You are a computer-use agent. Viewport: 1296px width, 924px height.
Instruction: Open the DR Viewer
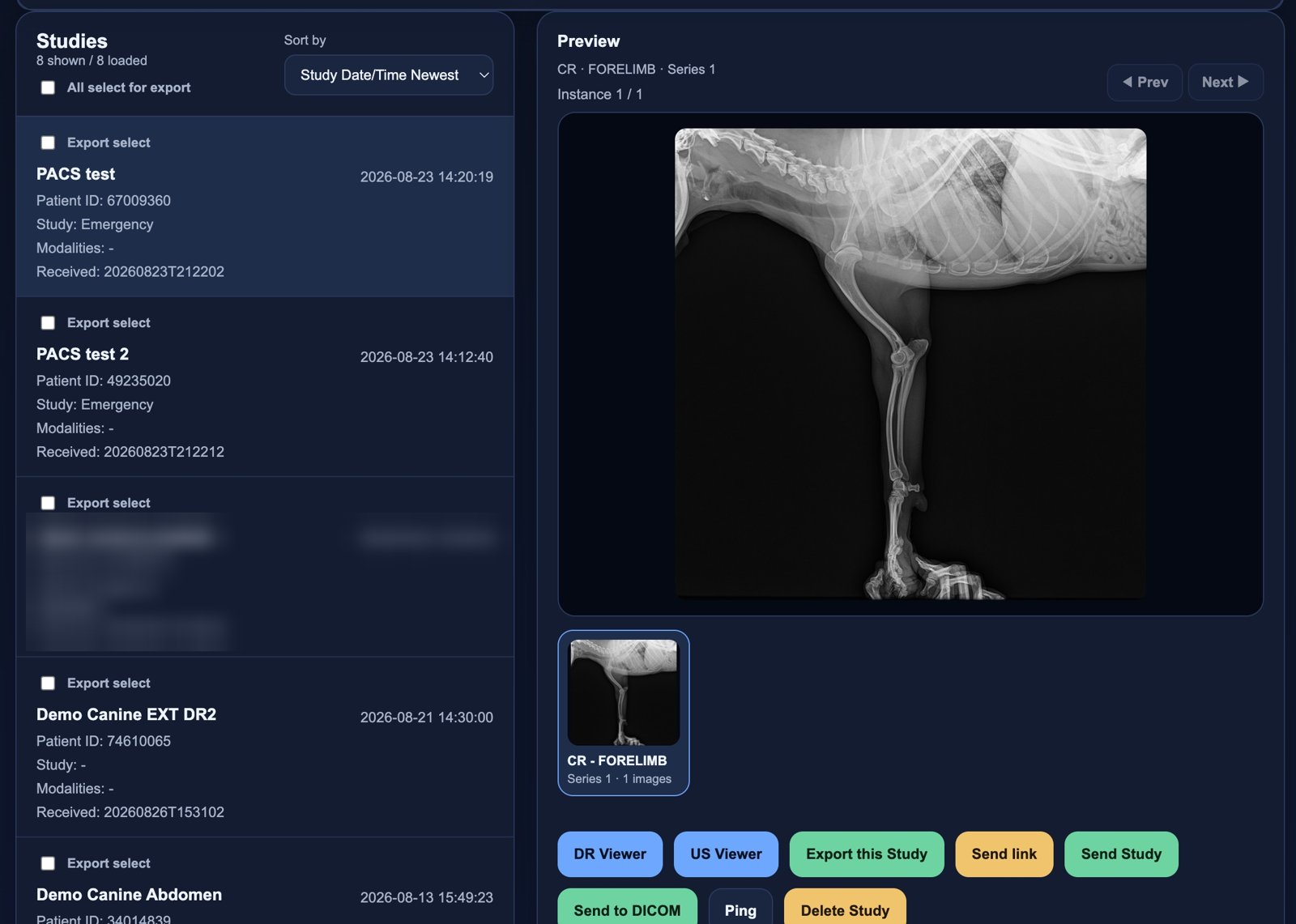[610, 854]
